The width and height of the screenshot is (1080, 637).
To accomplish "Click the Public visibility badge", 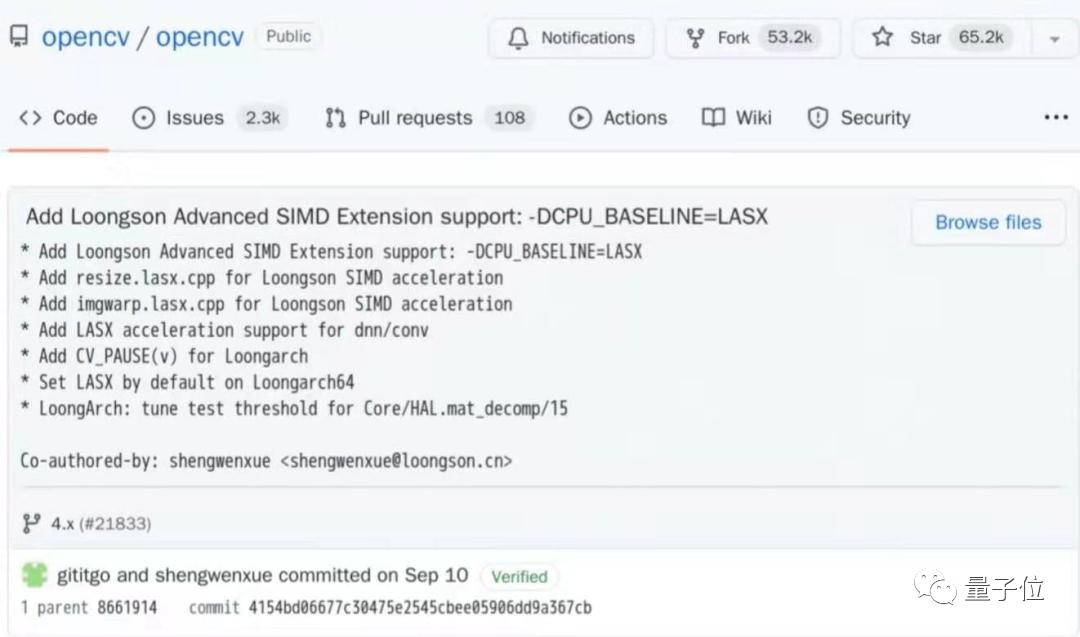I will (x=289, y=36).
